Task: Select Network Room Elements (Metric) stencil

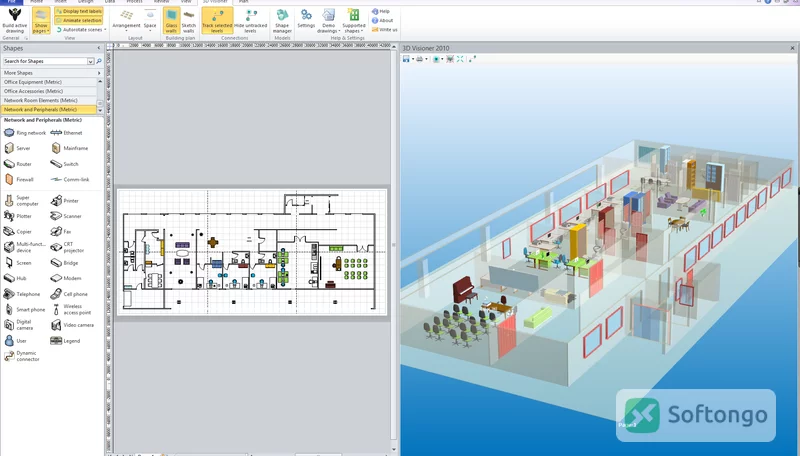Action: (x=49, y=100)
